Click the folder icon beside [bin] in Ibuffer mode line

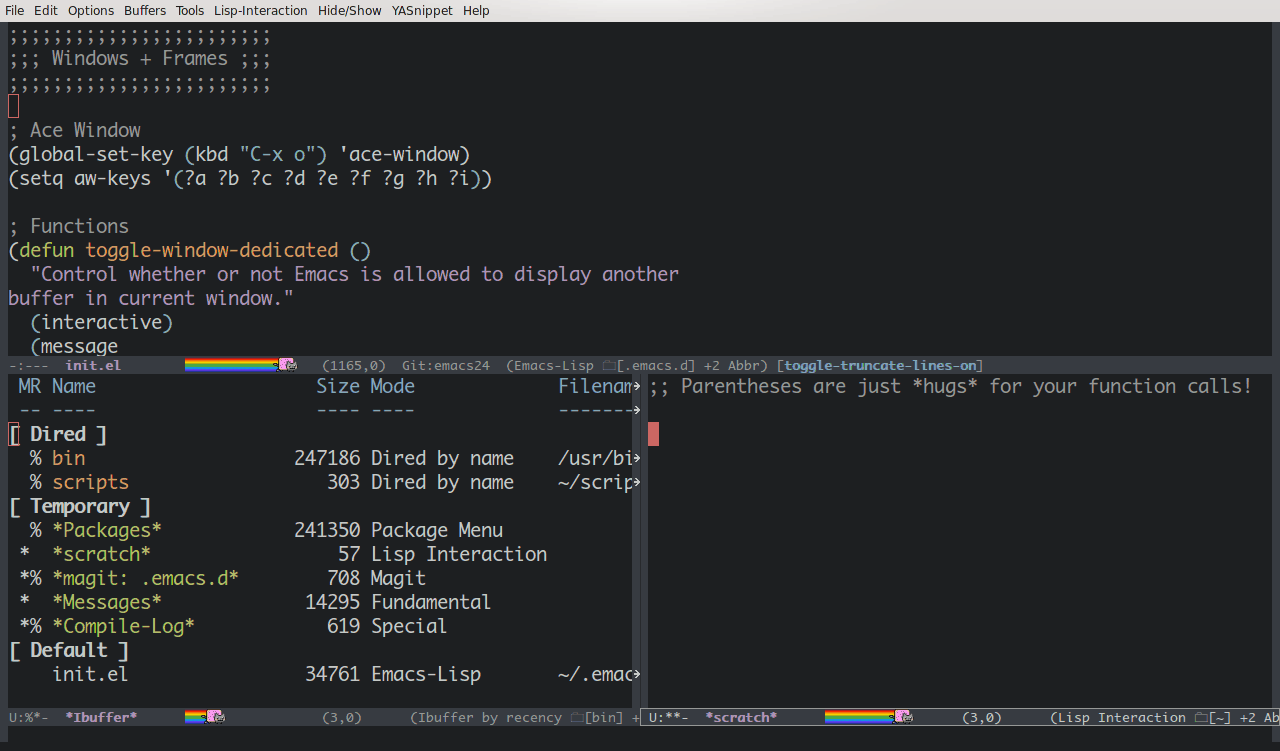[575, 717]
